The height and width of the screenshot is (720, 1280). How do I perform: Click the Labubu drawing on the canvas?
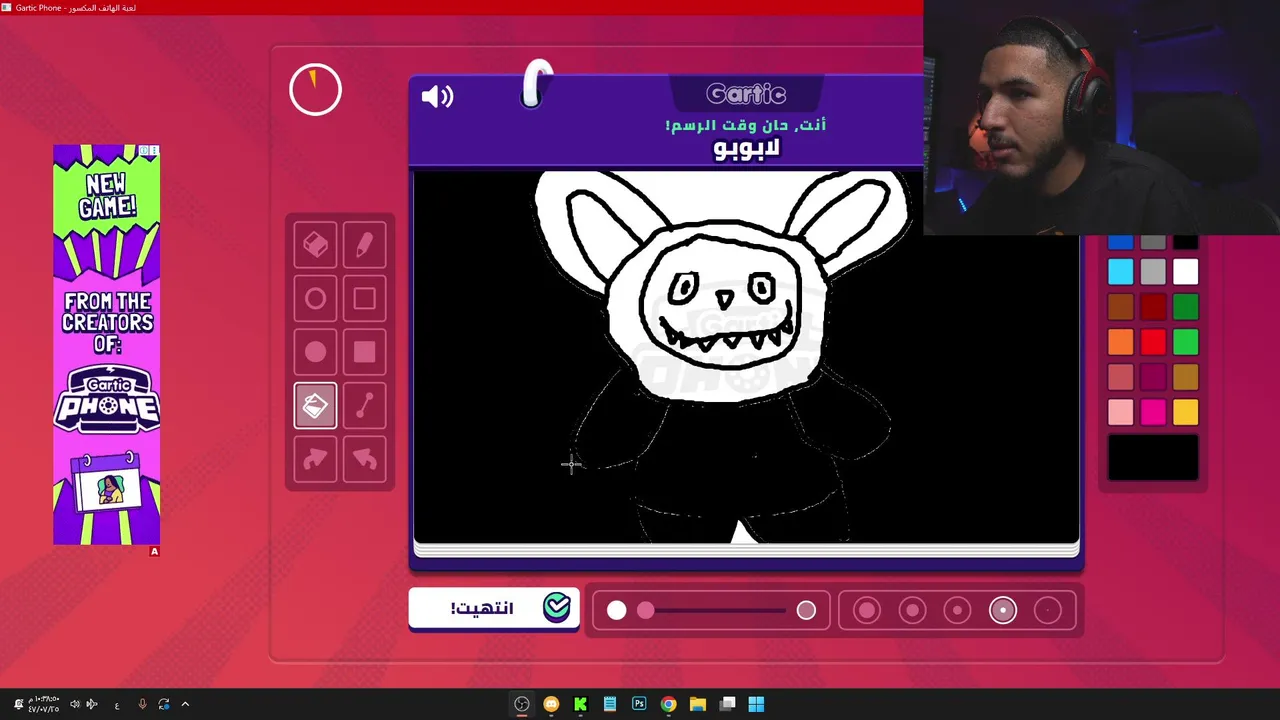722,355
